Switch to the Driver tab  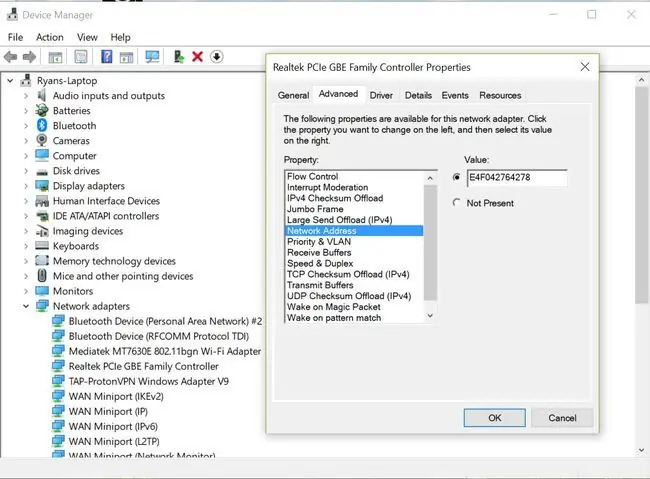tap(381, 95)
